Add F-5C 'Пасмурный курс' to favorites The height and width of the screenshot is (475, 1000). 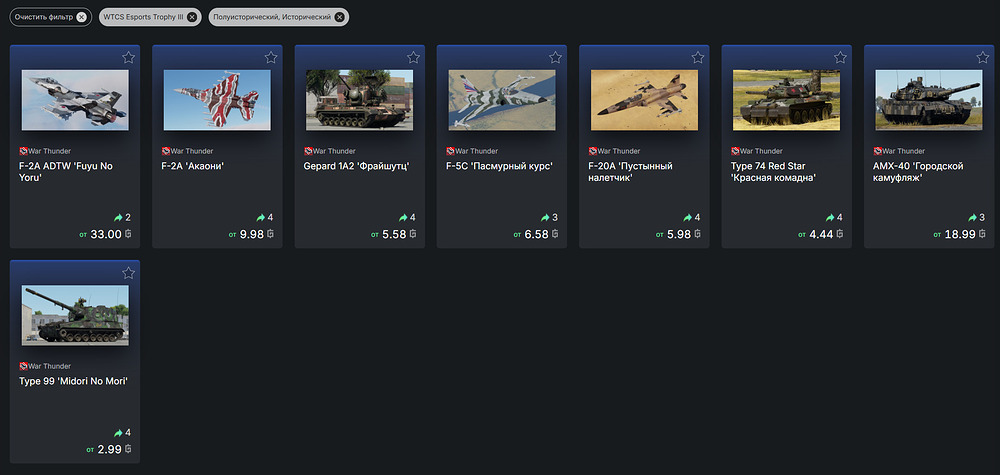click(x=555, y=58)
